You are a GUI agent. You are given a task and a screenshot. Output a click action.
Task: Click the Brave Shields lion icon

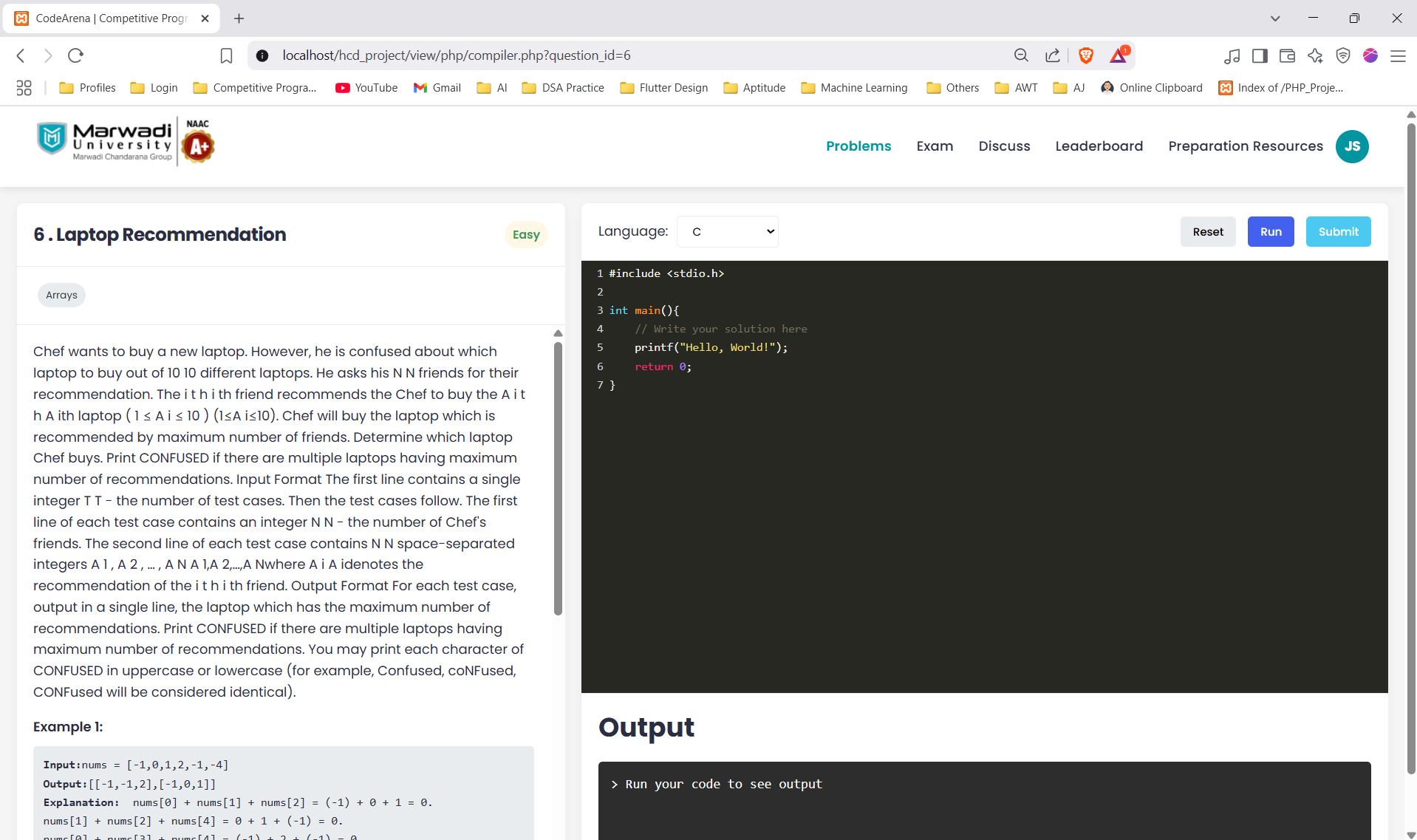[x=1085, y=55]
